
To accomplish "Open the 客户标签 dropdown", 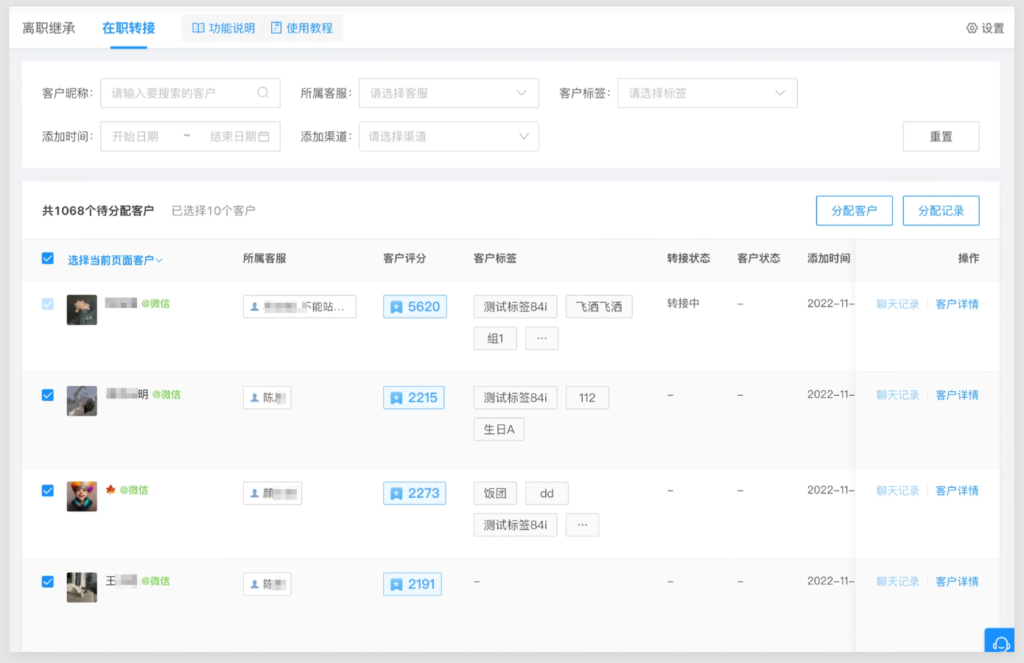I will [707, 93].
